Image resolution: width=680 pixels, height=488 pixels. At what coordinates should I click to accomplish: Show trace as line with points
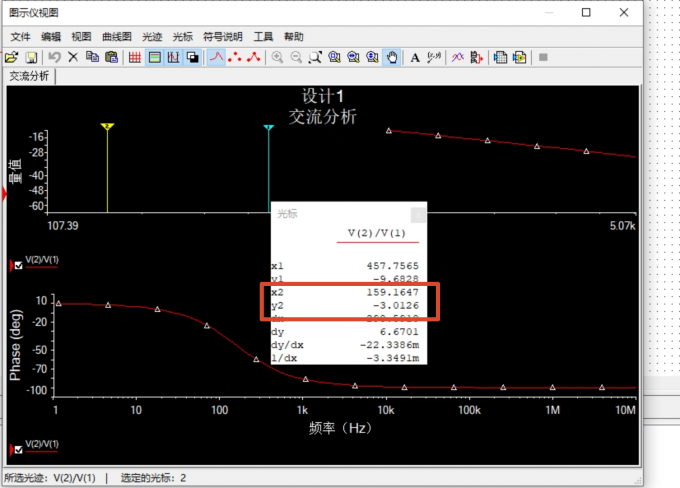coord(254,57)
